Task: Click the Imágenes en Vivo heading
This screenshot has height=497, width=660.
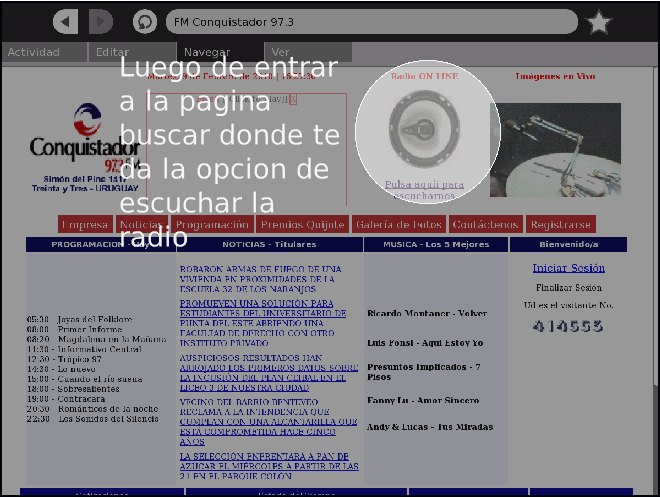Action: click(555, 76)
